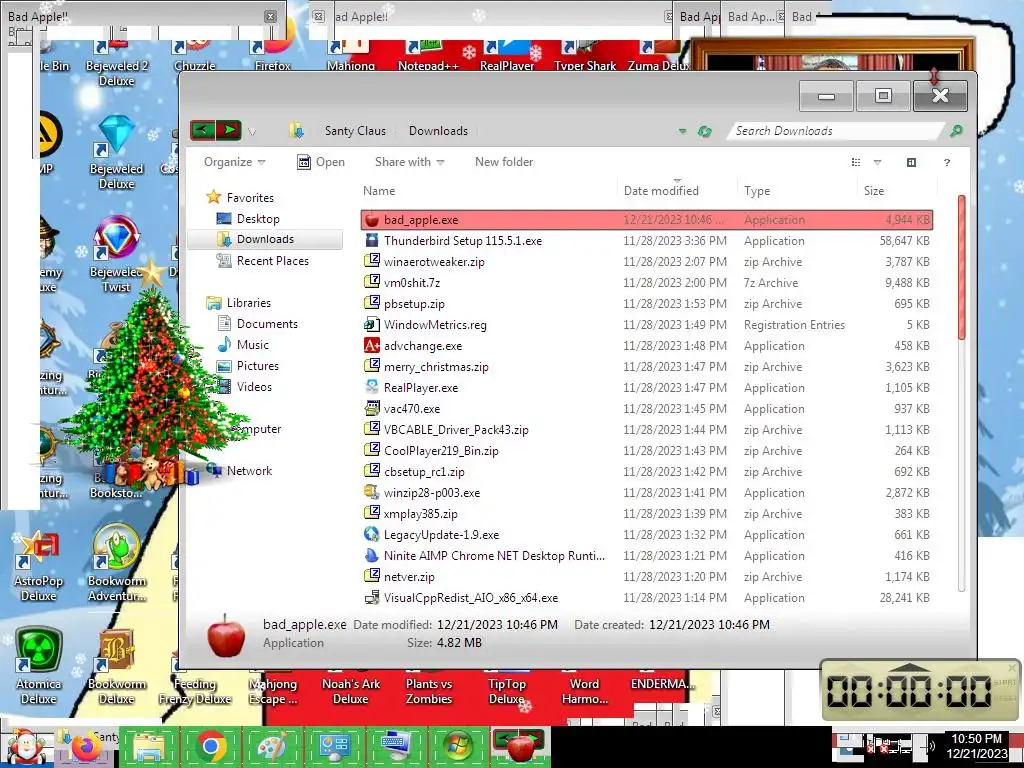
Task: Select vac470.exe file icon
Action: pos(372,408)
